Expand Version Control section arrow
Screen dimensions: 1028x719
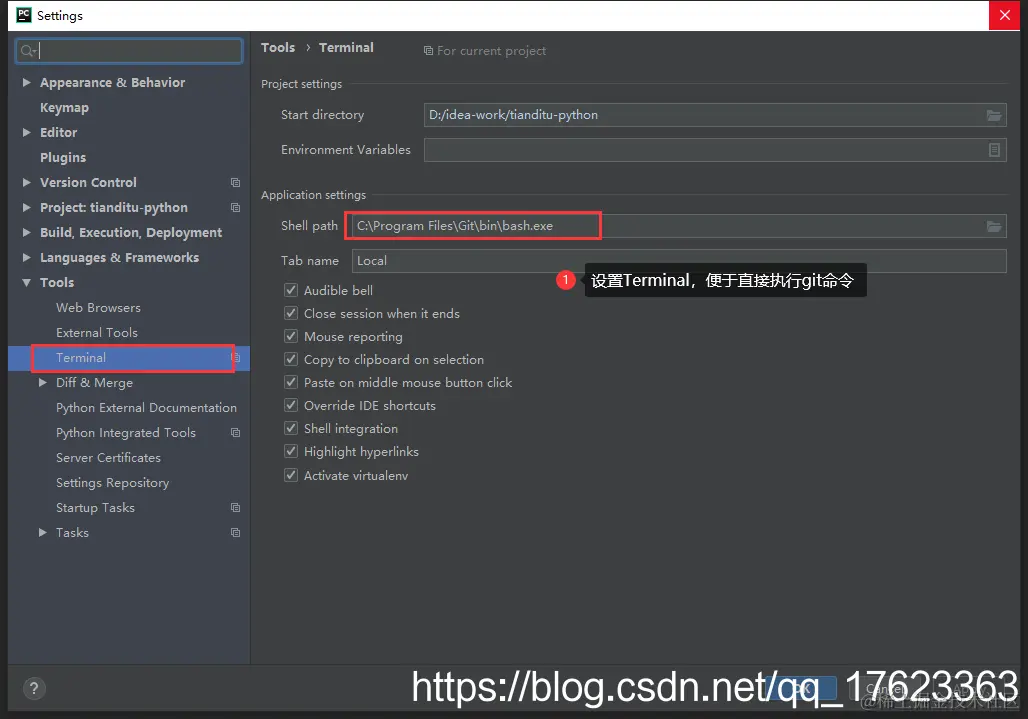(27, 182)
